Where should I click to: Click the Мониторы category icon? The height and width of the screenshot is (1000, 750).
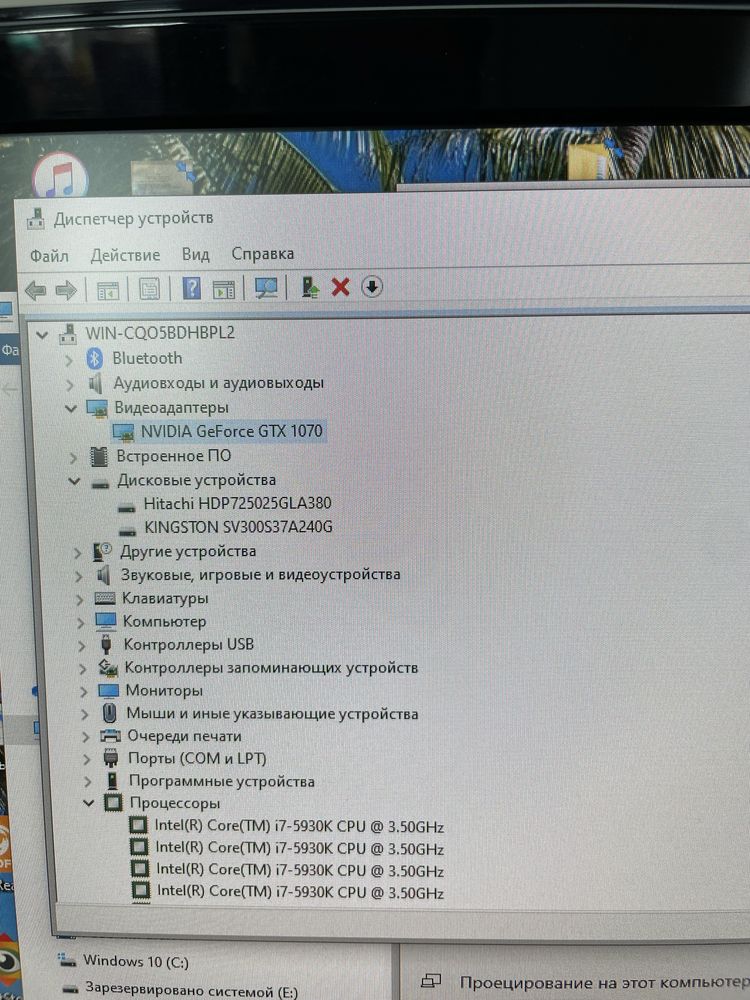point(108,691)
